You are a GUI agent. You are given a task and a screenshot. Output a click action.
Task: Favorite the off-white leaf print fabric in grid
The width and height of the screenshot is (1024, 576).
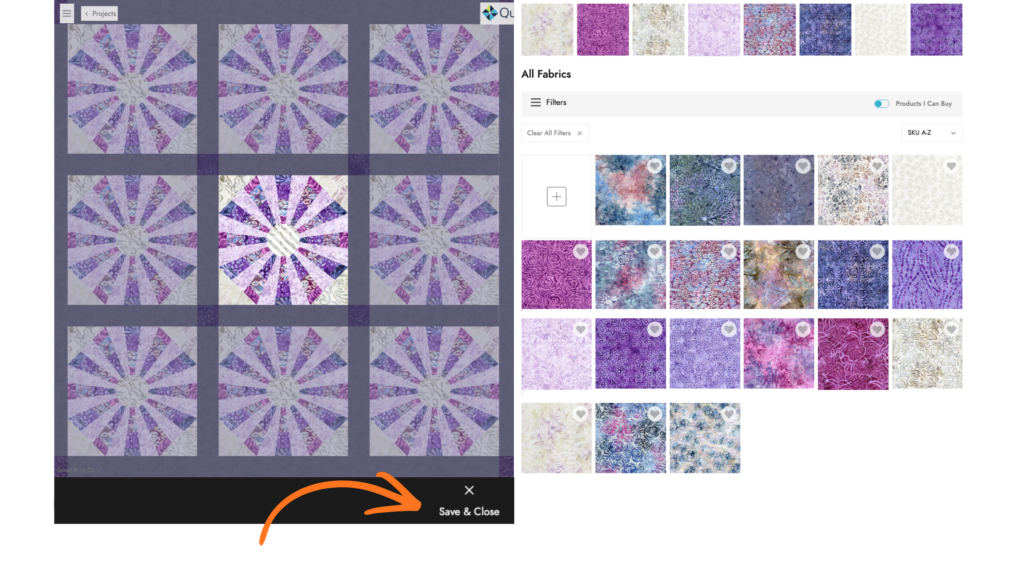pyautogui.click(x=951, y=167)
